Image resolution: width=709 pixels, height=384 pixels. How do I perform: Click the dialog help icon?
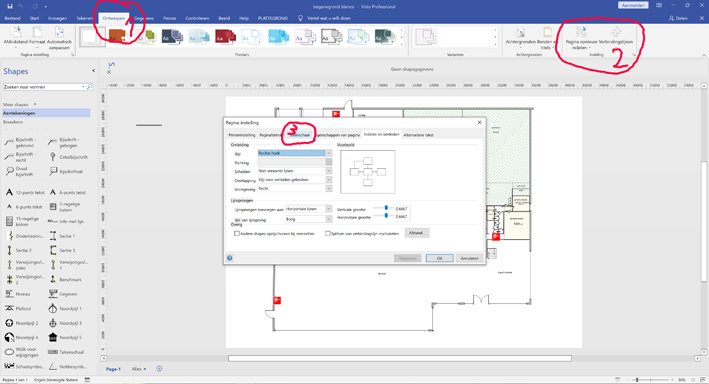point(230,258)
